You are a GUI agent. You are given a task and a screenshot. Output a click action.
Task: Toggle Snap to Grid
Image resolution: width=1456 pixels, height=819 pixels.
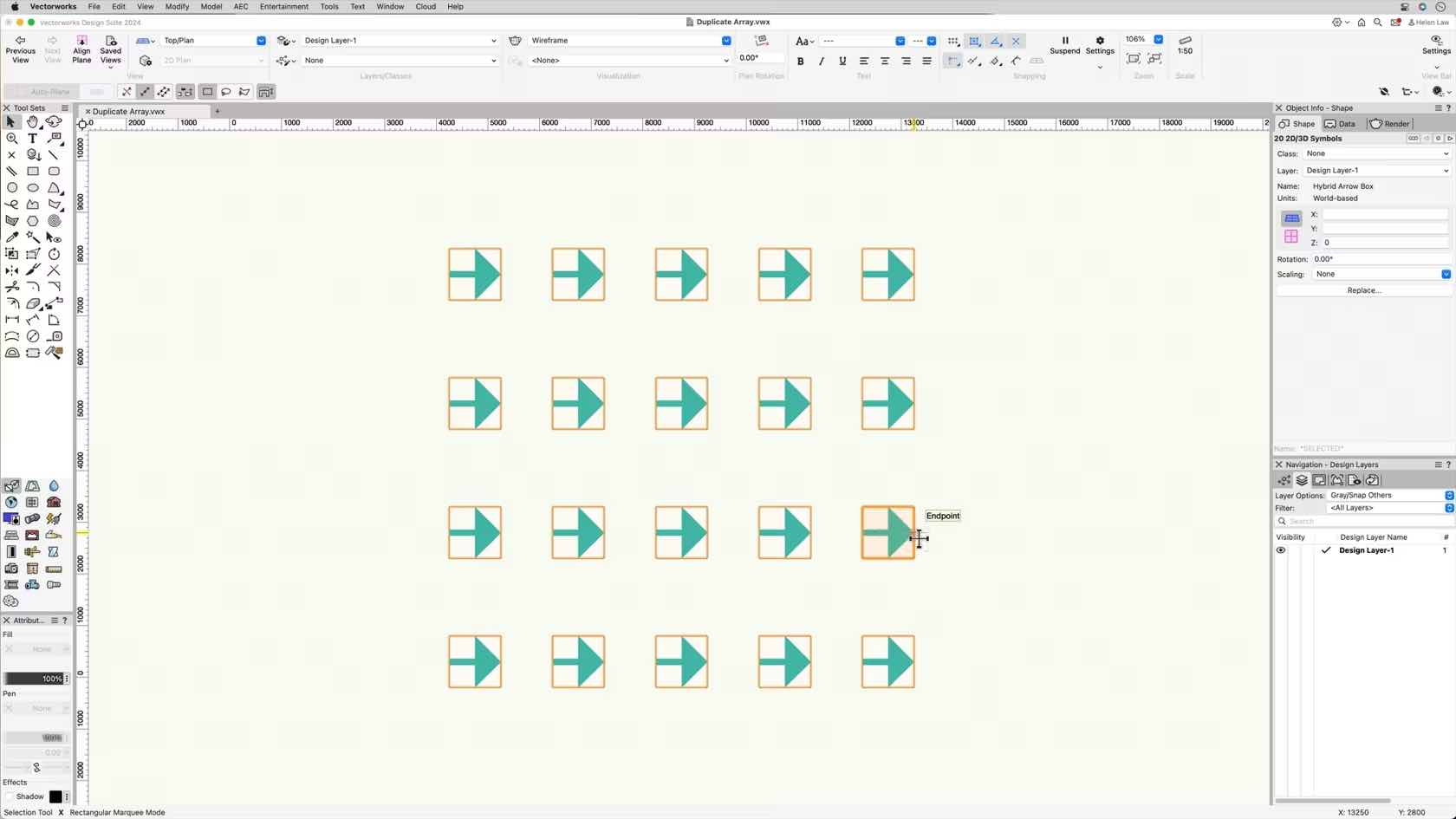pos(953,41)
